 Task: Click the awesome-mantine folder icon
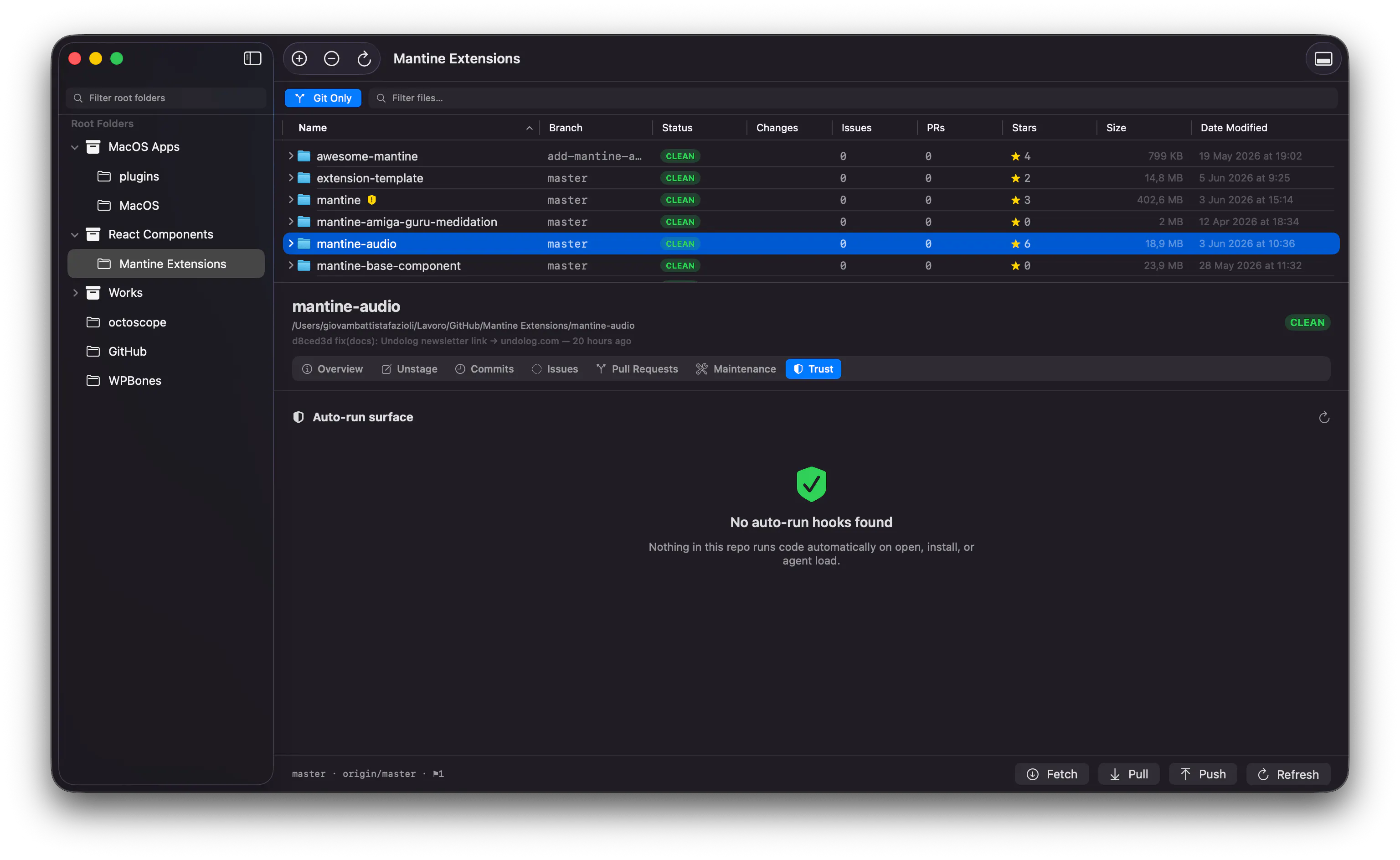304,156
